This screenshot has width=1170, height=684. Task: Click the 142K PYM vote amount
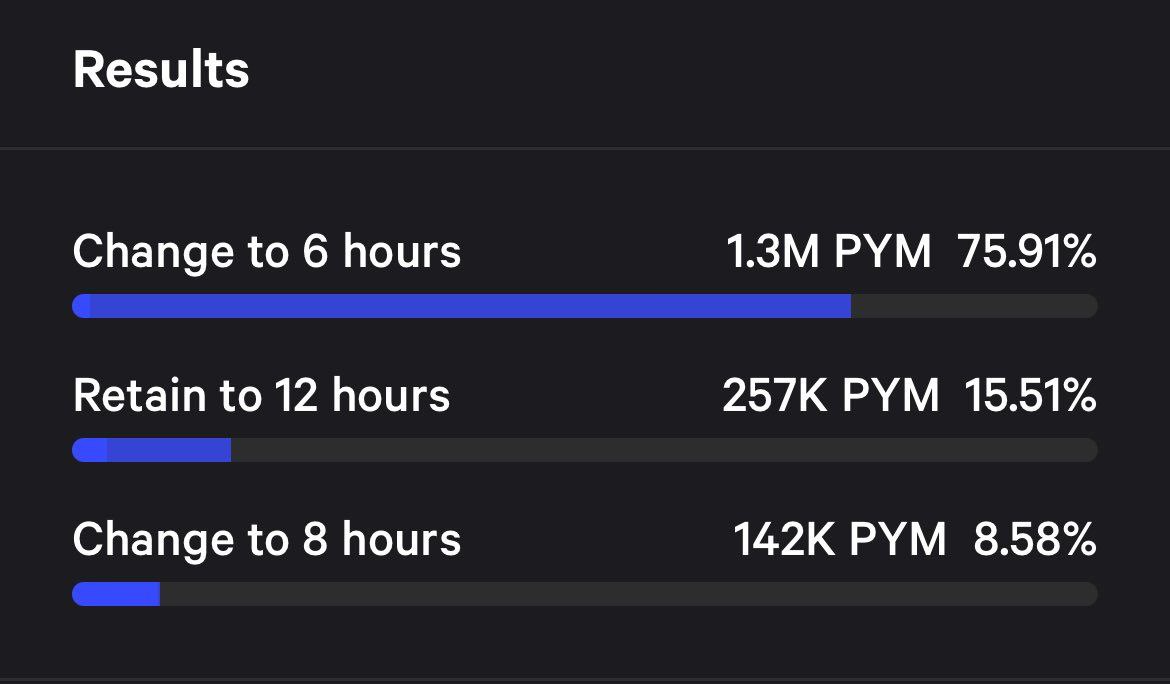[839, 540]
